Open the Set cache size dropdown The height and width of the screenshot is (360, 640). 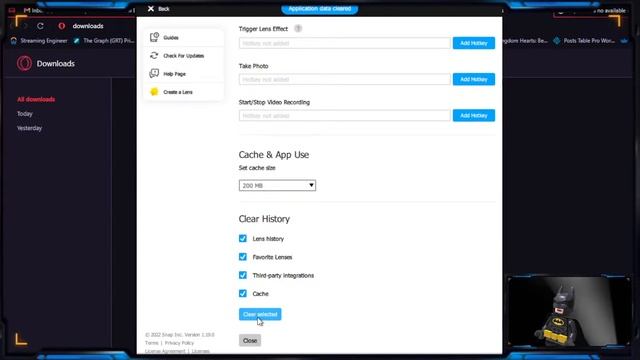point(277,185)
